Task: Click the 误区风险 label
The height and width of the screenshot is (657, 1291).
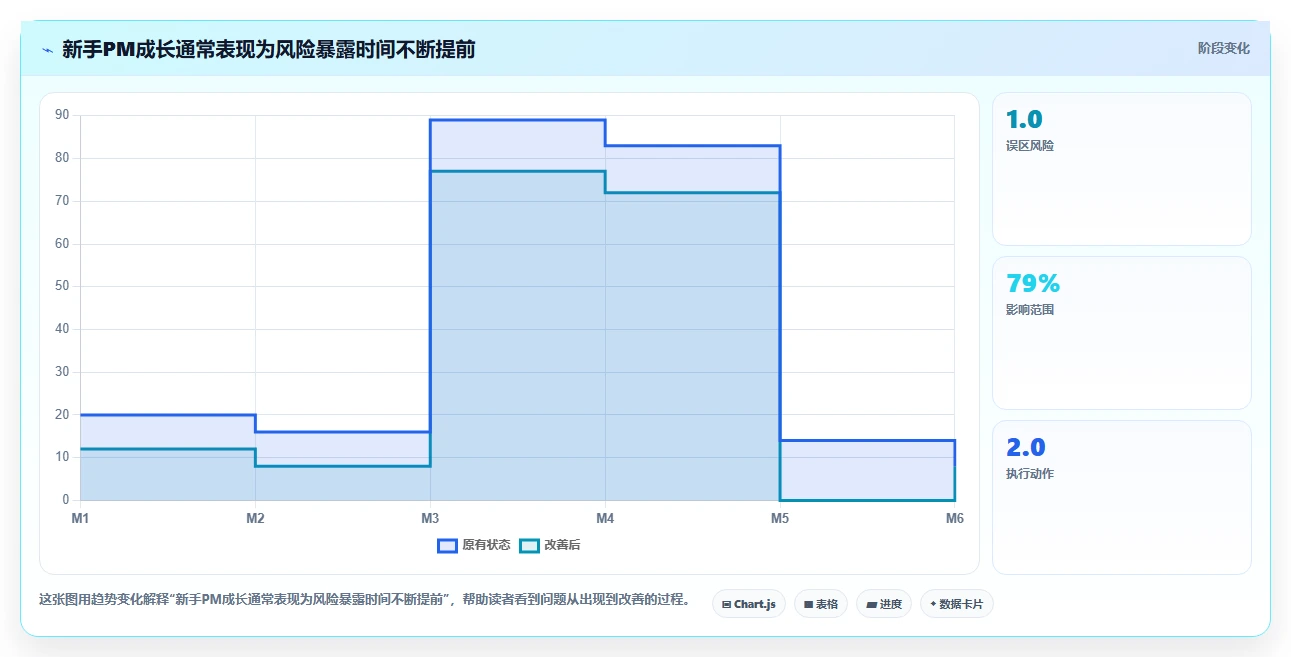Action: click(x=1030, y=146)
